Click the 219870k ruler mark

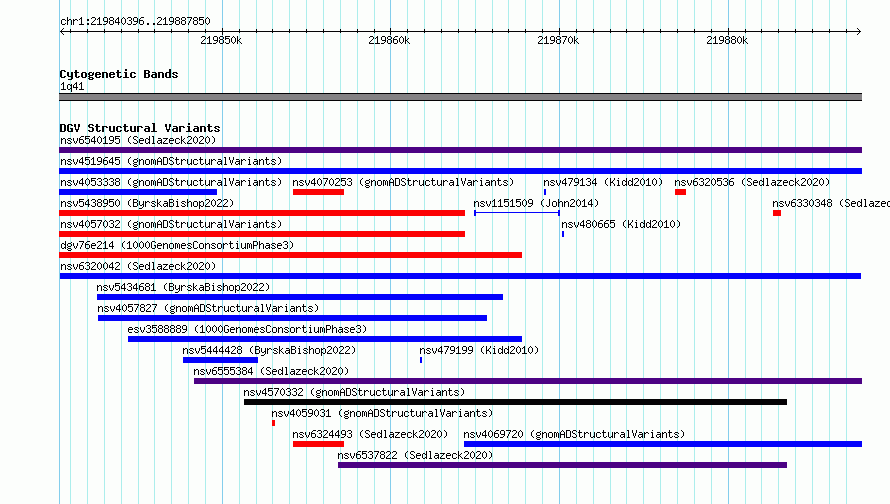[559, 40]
